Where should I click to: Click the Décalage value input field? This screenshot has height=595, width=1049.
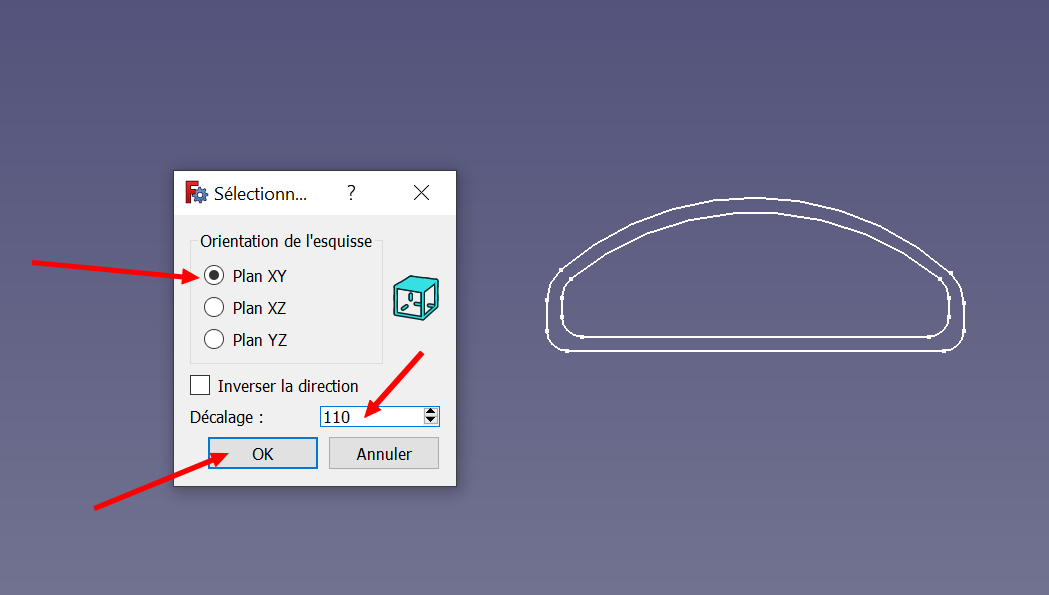coord(371,416)
